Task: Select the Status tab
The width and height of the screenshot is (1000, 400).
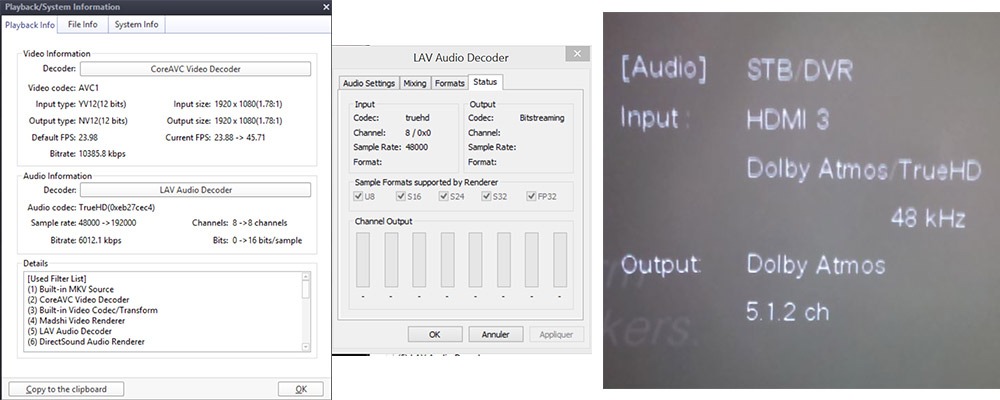Action: click(x=485, y=82)
